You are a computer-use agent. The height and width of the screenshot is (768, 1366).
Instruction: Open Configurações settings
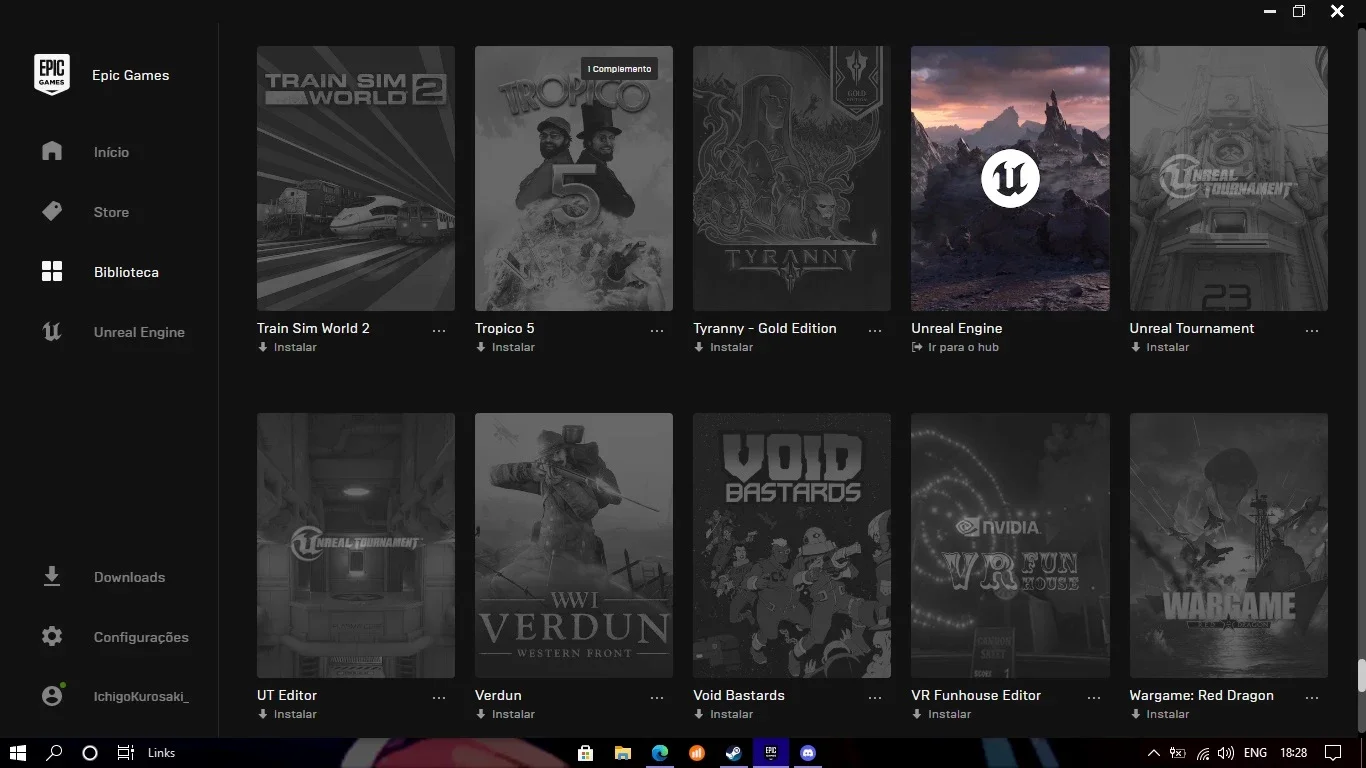141,637
